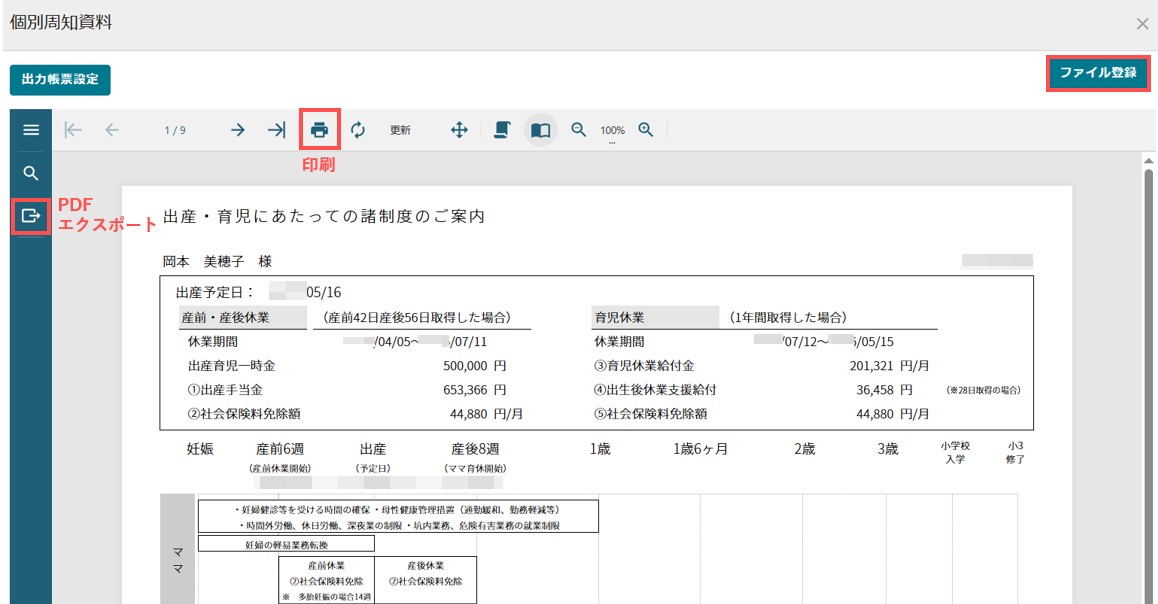1158x604 pixels.
Task: Click the 500,000 円 amount
Action: point(475,366)
